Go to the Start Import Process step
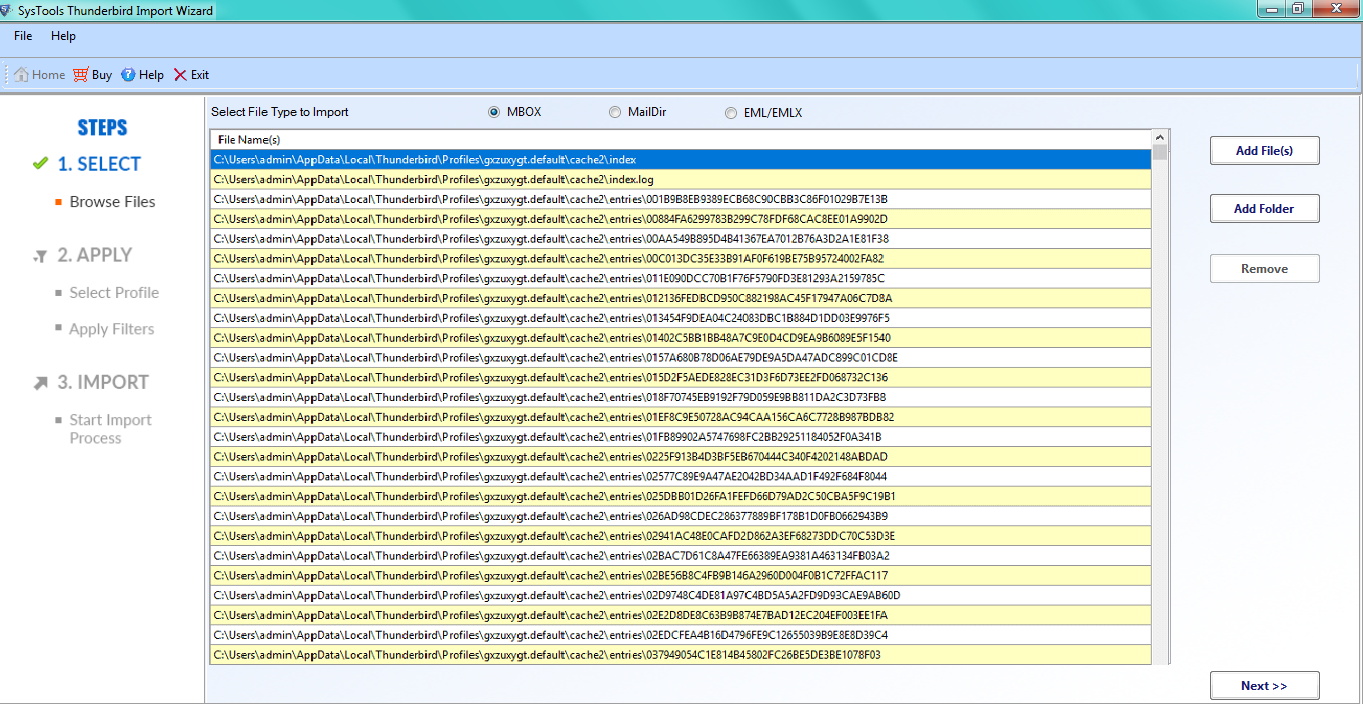 coord(110,429)
